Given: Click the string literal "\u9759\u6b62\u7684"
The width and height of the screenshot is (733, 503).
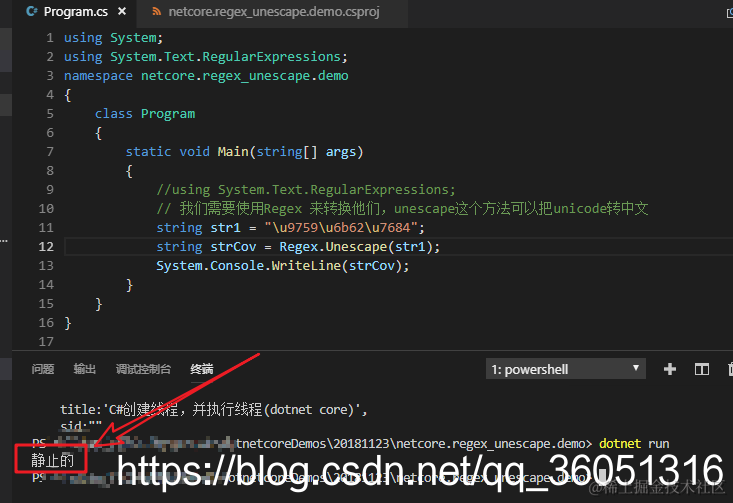Looking at the screenshot, I should tap(341, 228).
